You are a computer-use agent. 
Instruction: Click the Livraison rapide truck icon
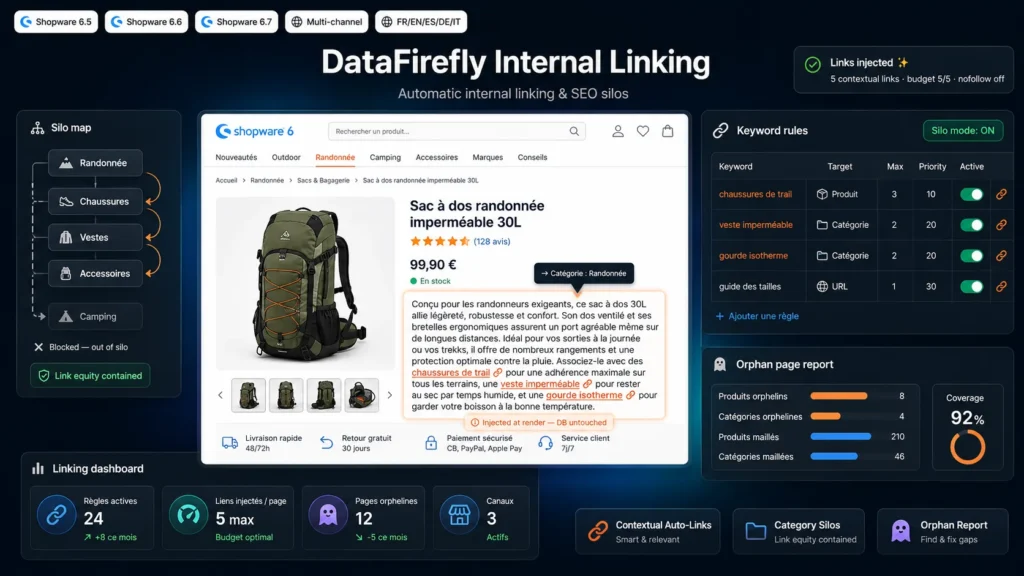(230, 443)
